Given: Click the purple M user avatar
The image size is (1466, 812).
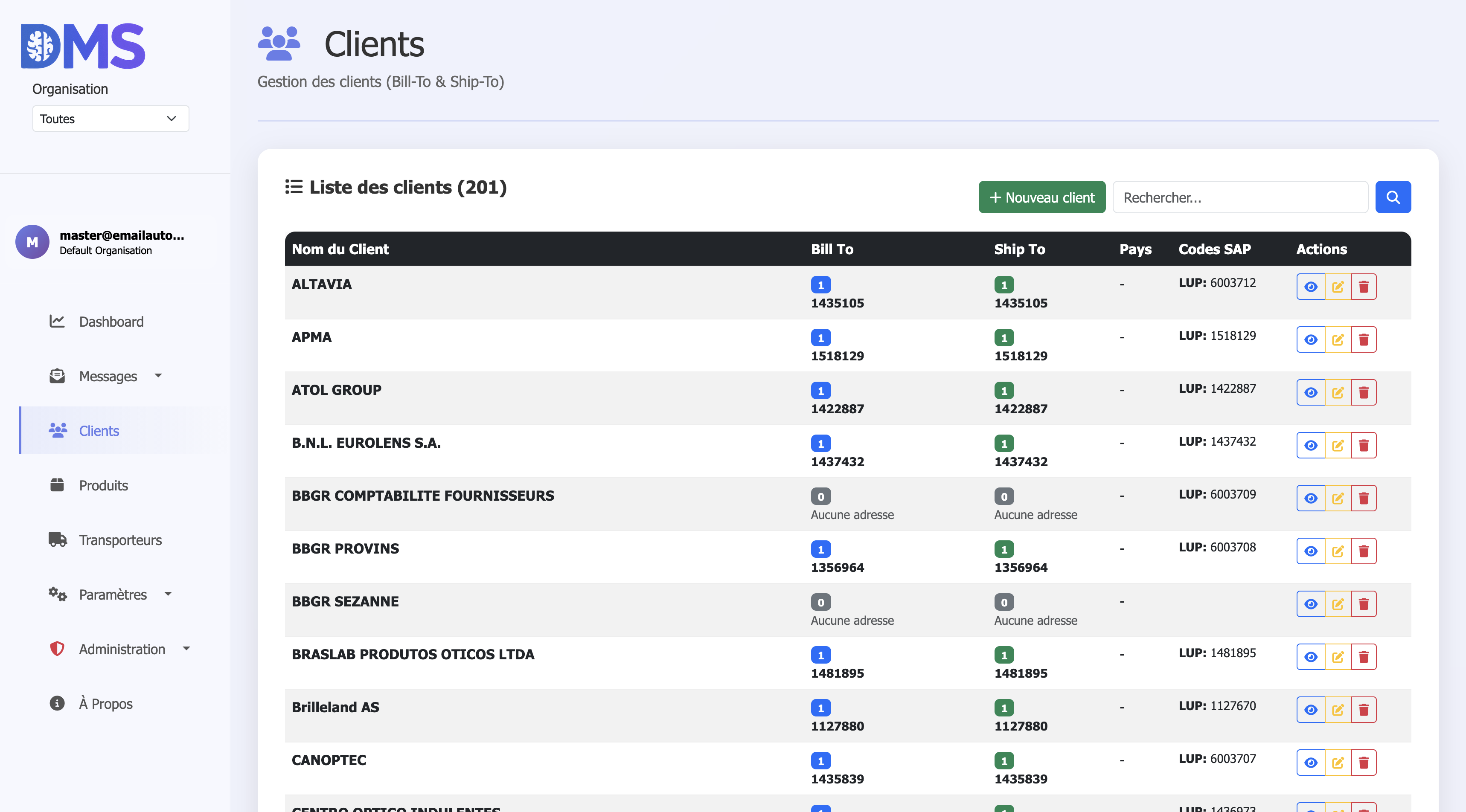Looking at the screenshot, I should pos(32,242).
